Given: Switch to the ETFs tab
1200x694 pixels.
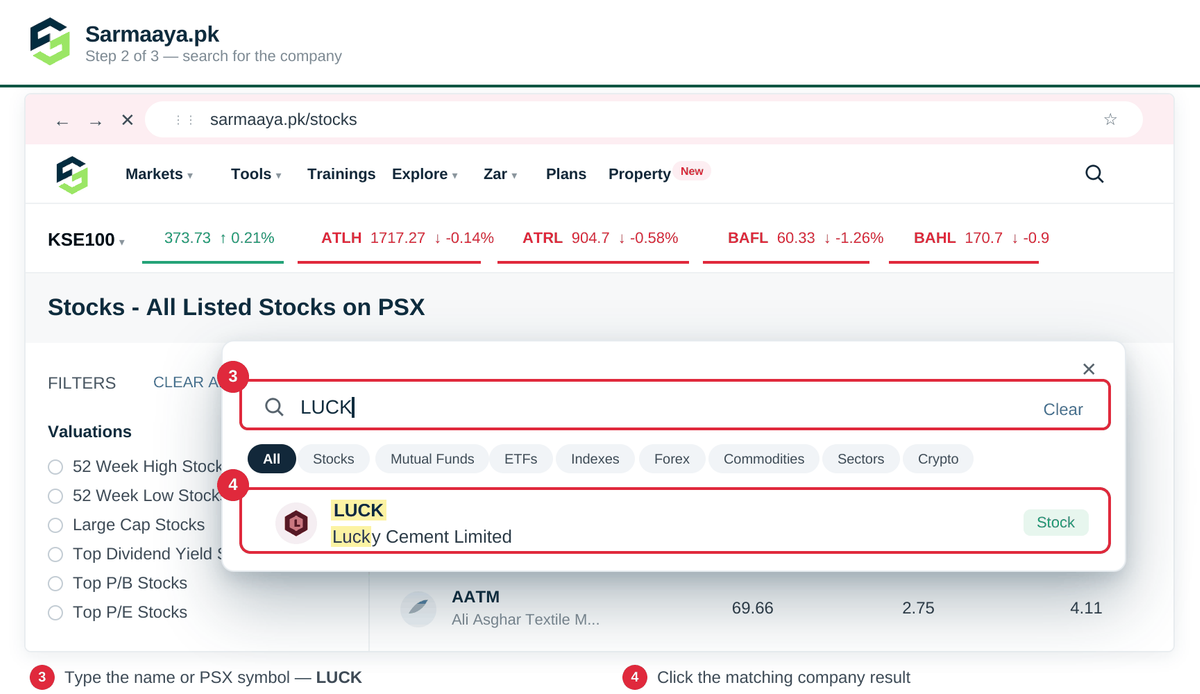Looking at the screenshot, I should click(521, 459).
